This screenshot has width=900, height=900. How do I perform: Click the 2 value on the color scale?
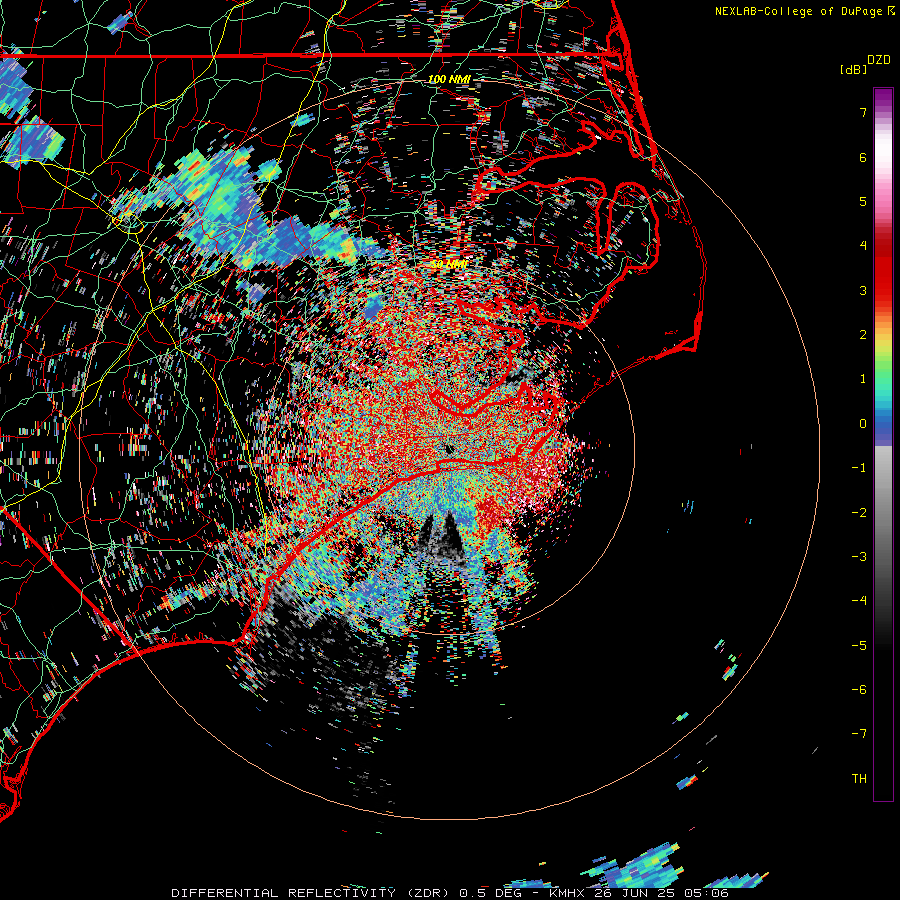pyautogui.click(x=863, y=335)
